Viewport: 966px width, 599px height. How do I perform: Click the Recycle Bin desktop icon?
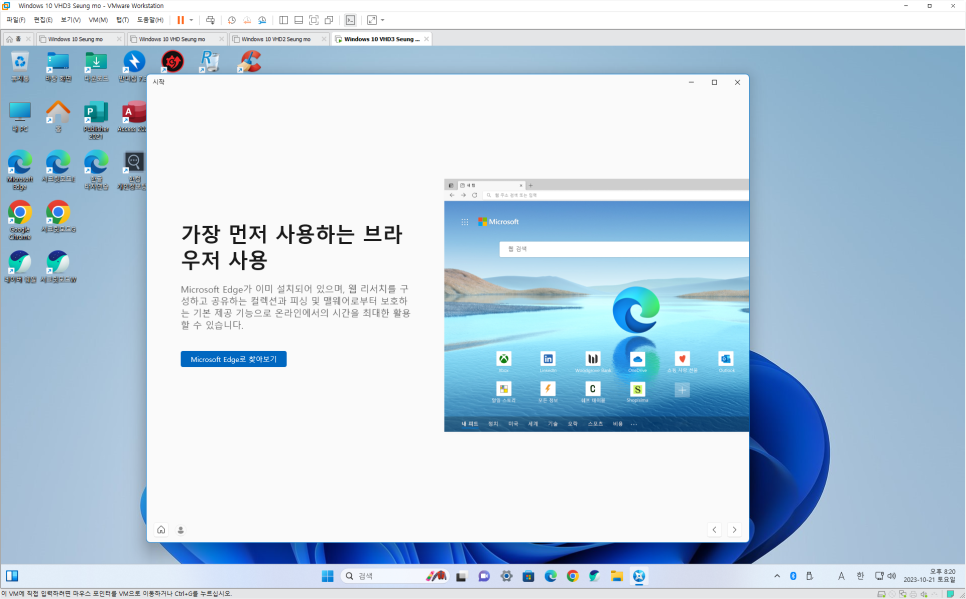pyautogui.click(x=20, y=67)
